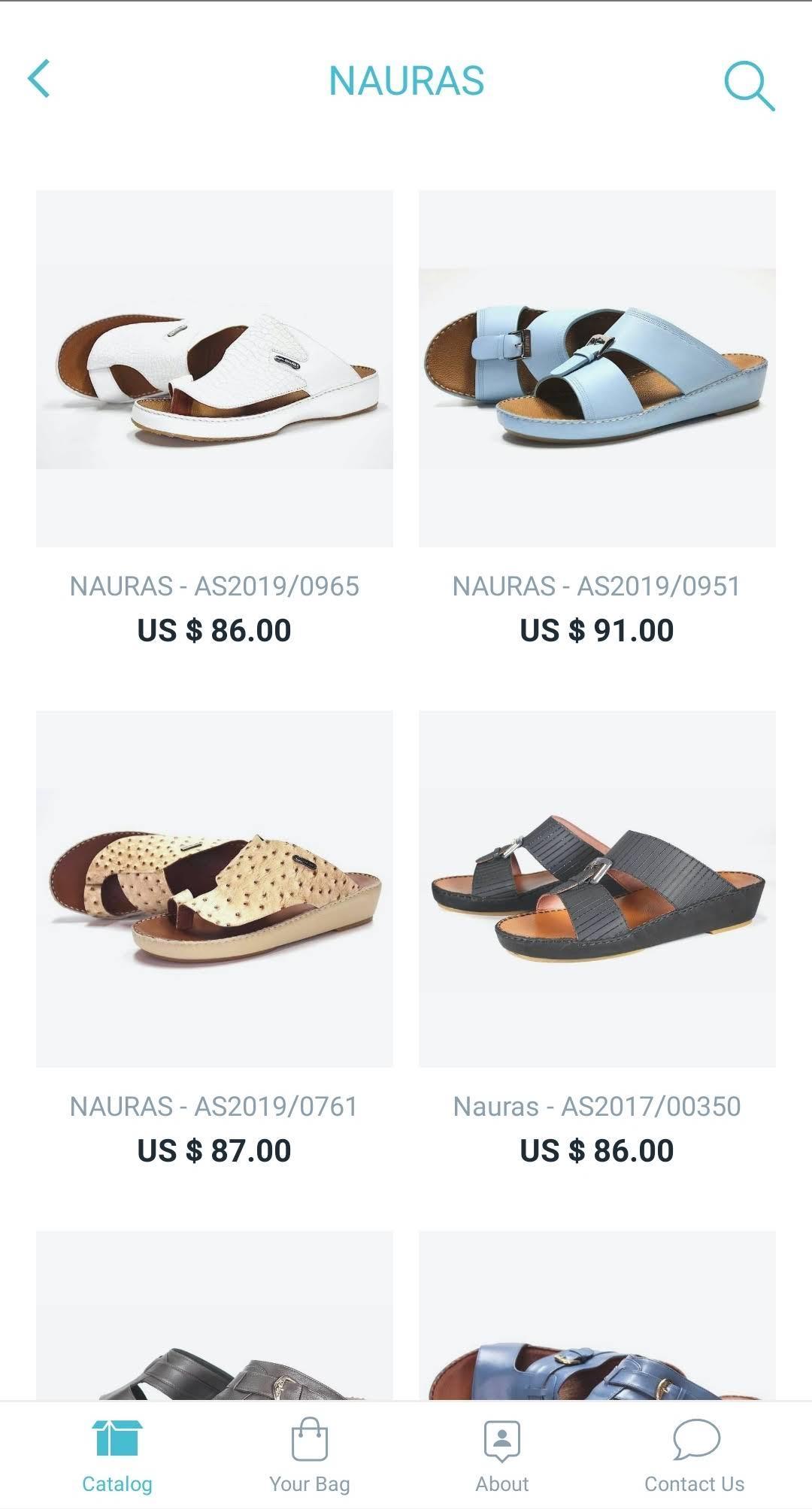The height and width of the screenshot is (1509, 812).
Task: Open the Contact Us speech bubble icon
Action: (695, 1439)
